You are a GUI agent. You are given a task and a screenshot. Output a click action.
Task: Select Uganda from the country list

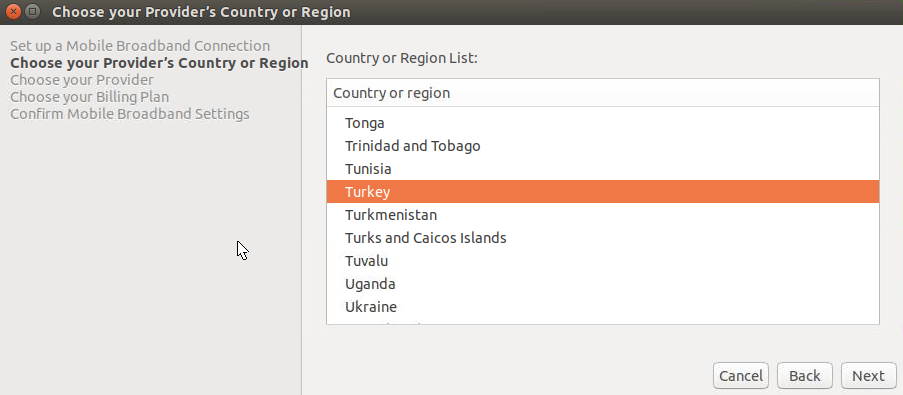click(x=602, y=284)
